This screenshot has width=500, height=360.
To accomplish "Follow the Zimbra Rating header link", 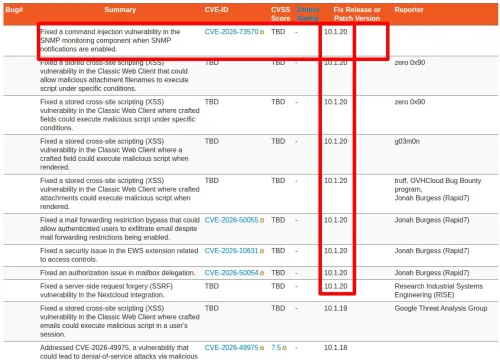I will [307, 14].
